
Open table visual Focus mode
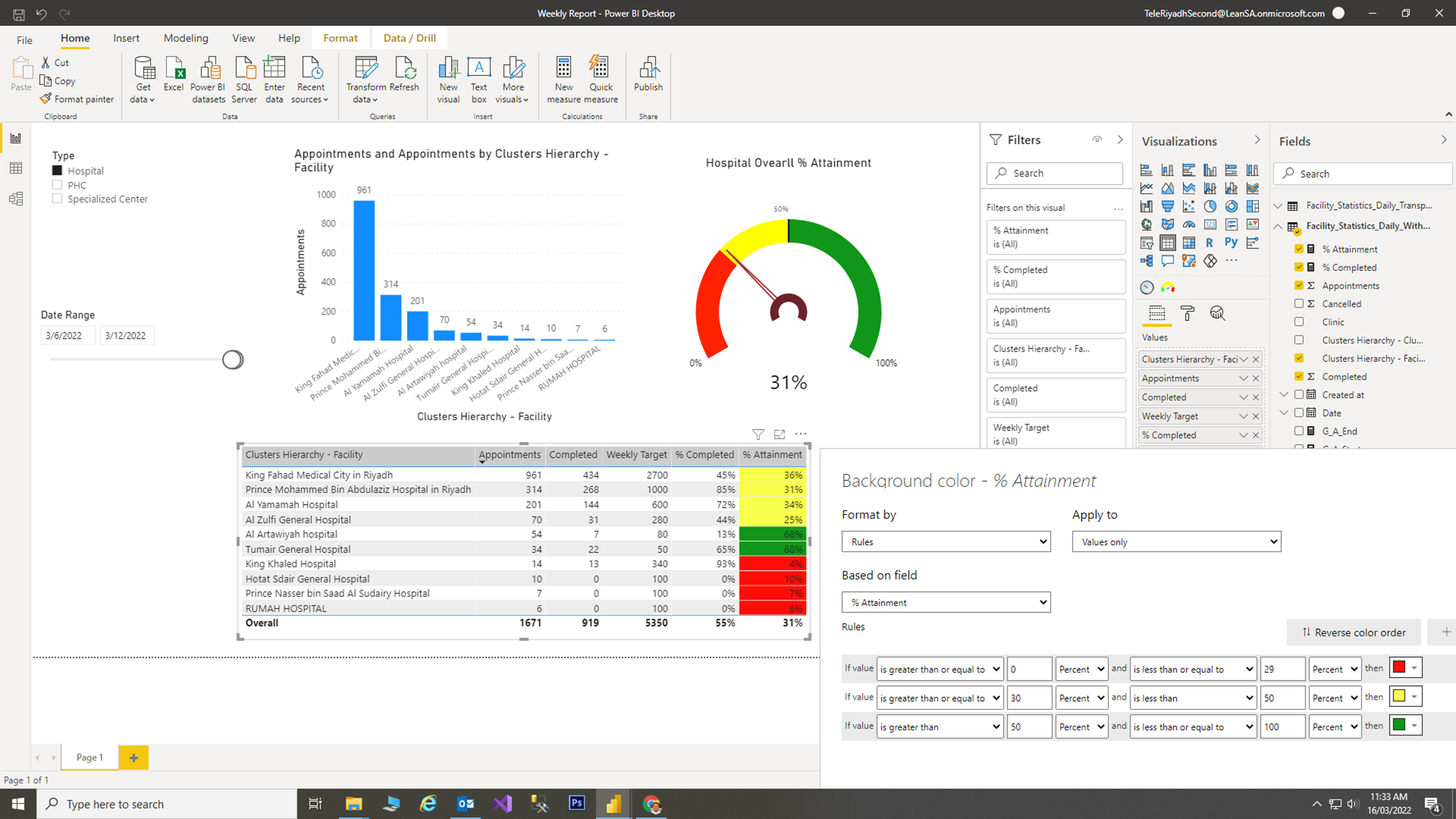tap(780, 435)
